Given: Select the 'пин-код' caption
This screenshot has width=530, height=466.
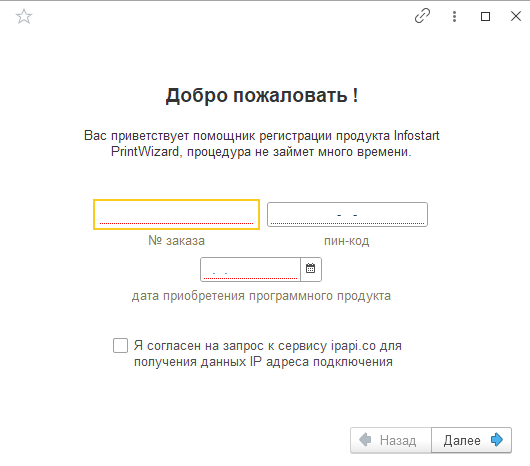Looking at the screenshot, I should (347, 241).
